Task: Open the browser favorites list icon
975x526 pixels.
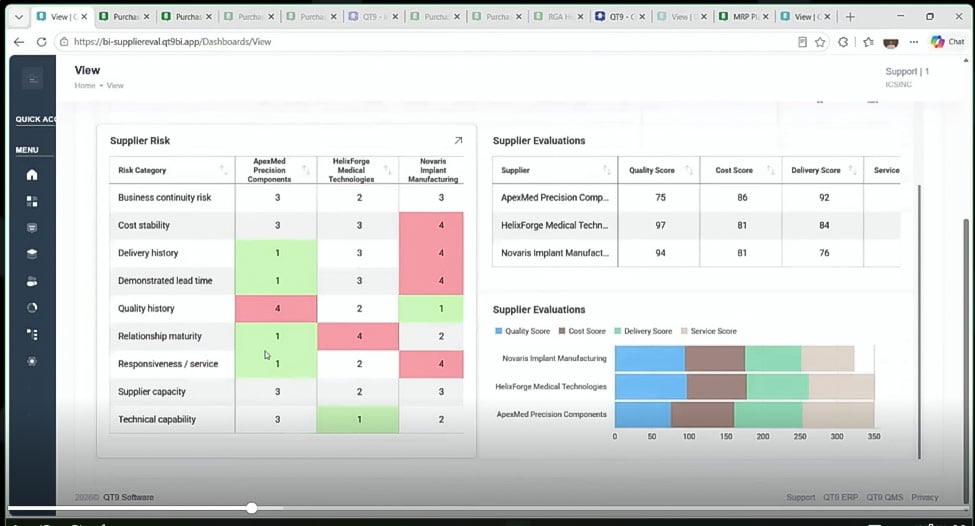Action: [x=868, y=42]
